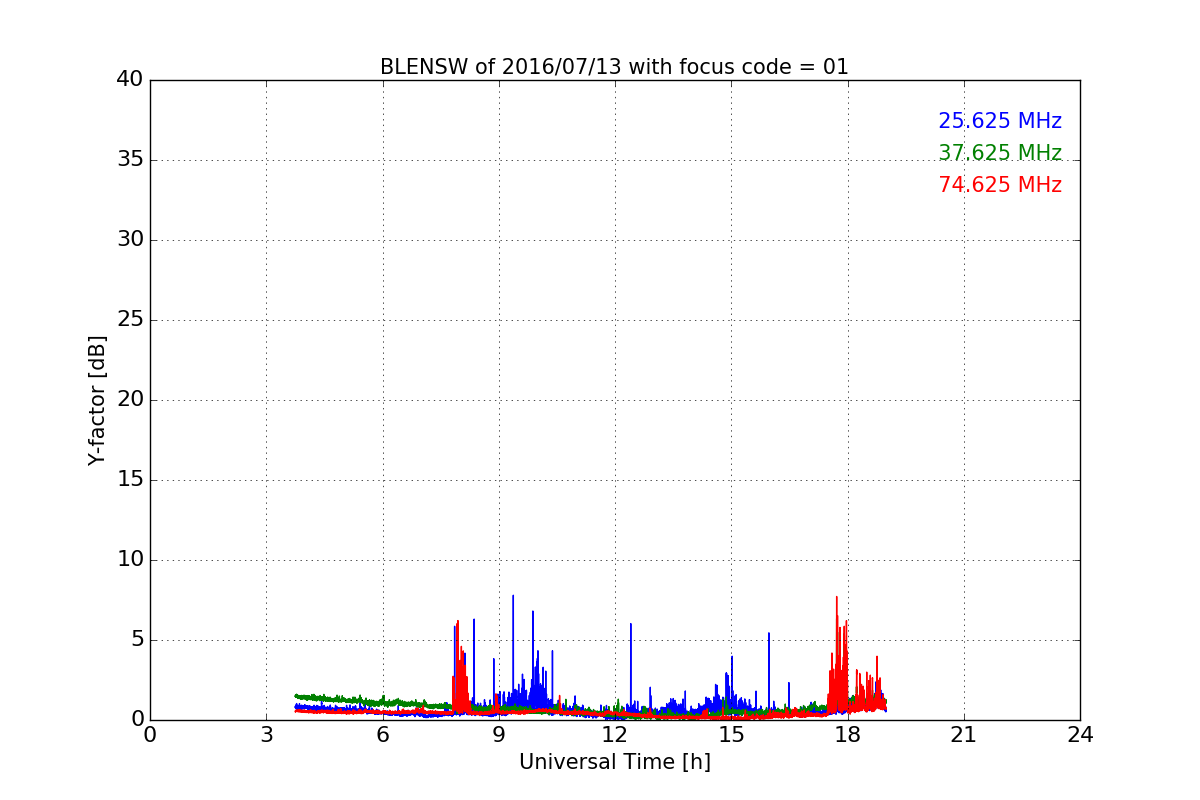
Task: Click the x-axis tick label '9'
Action: [499, 735]
